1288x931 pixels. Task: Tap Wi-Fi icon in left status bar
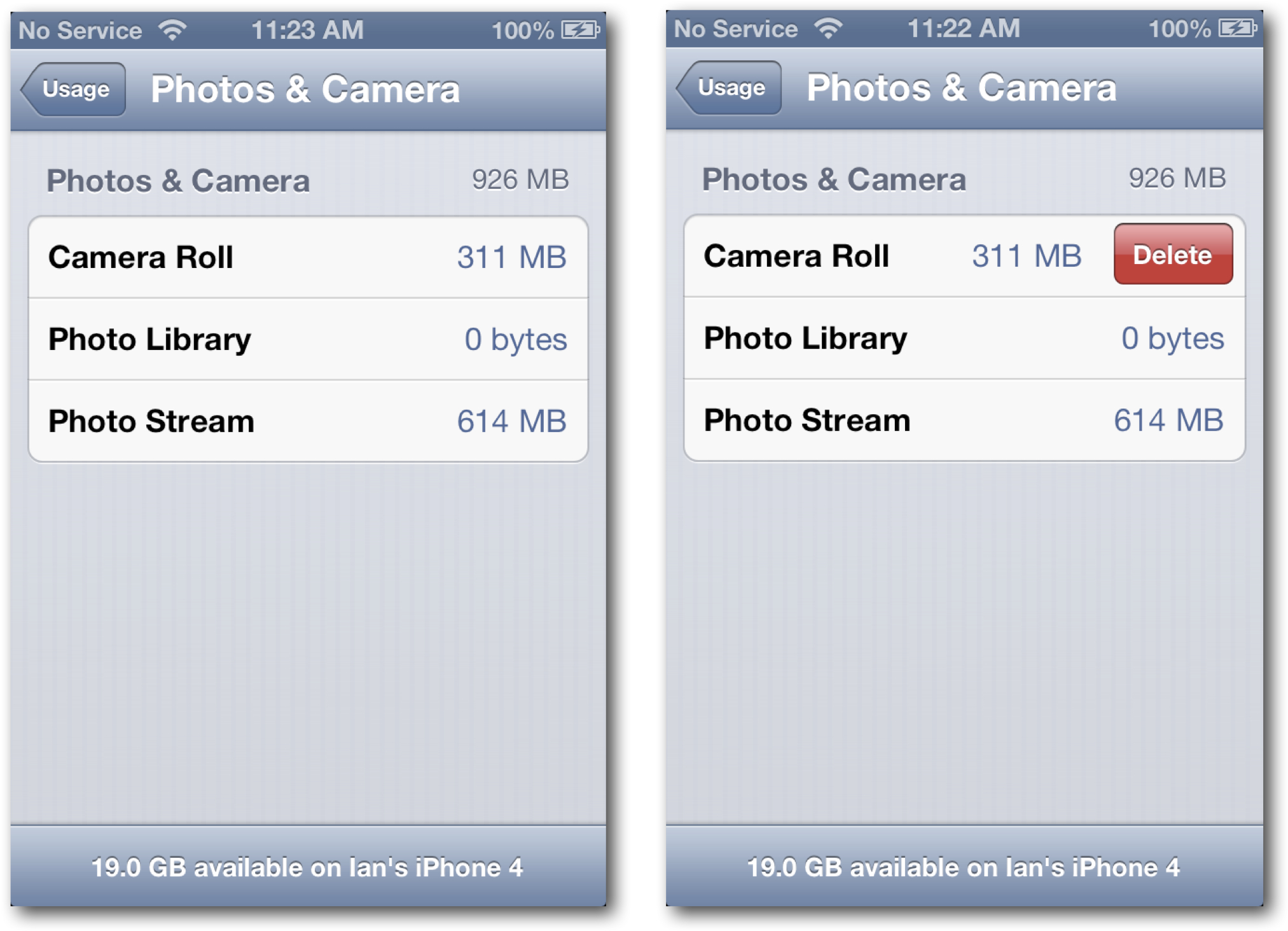tap(173, 29)
